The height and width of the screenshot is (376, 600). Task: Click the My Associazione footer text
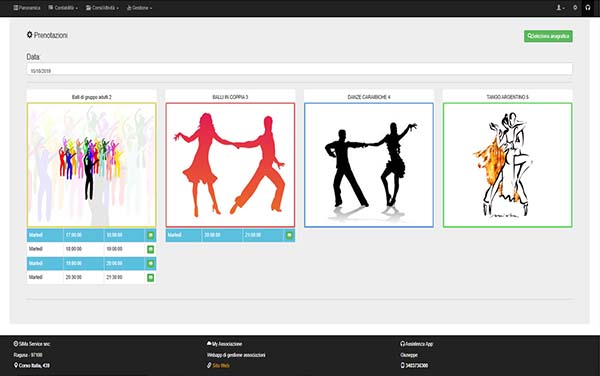[x=227, y=344]
